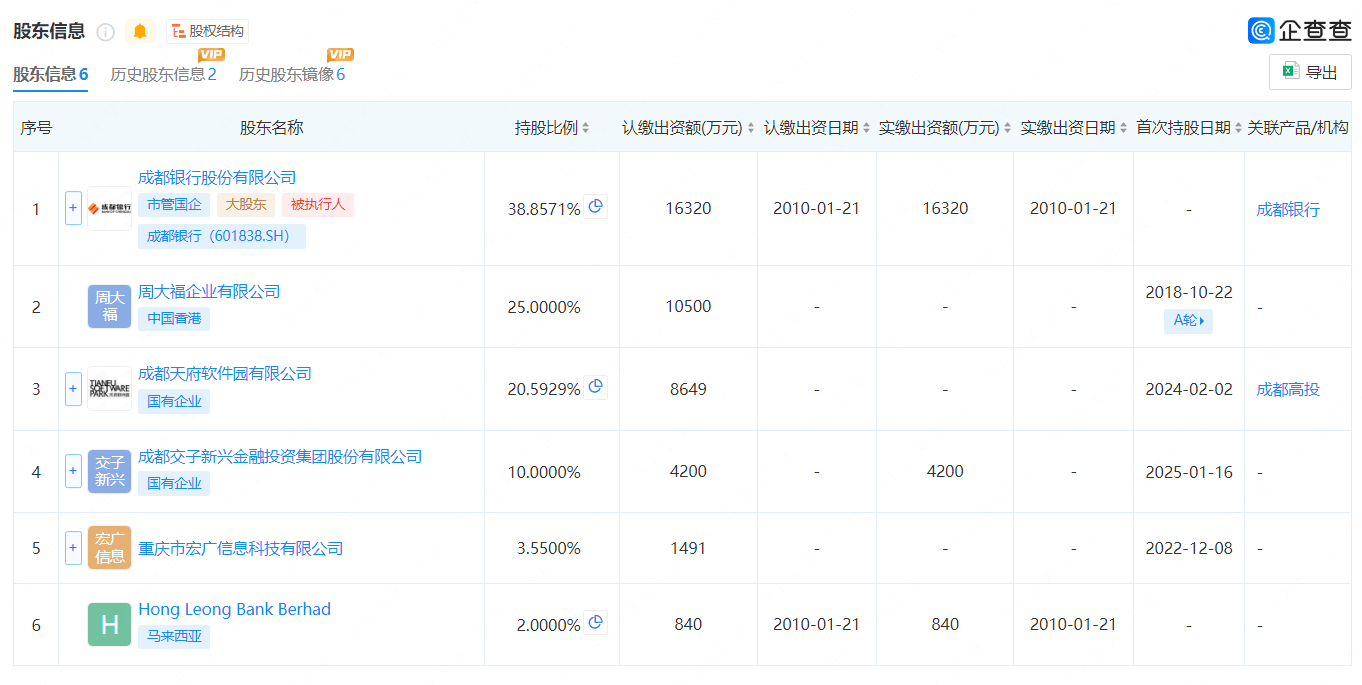Click 被执行人 red tag

[x=318, y=205]
